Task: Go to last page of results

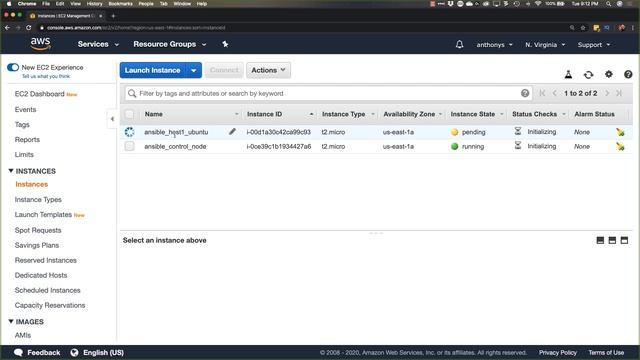Action: (619, 93)
